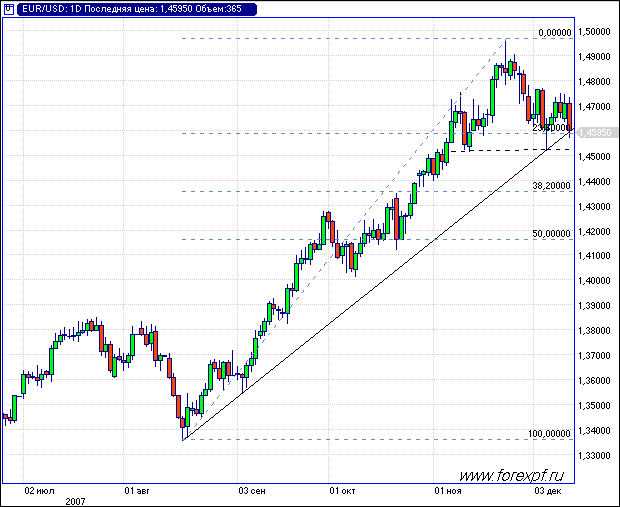Screen dimensions: 620x507
Task: Click the 03 дек date marker
Action: pyautogui.click(x=547, y=491)
